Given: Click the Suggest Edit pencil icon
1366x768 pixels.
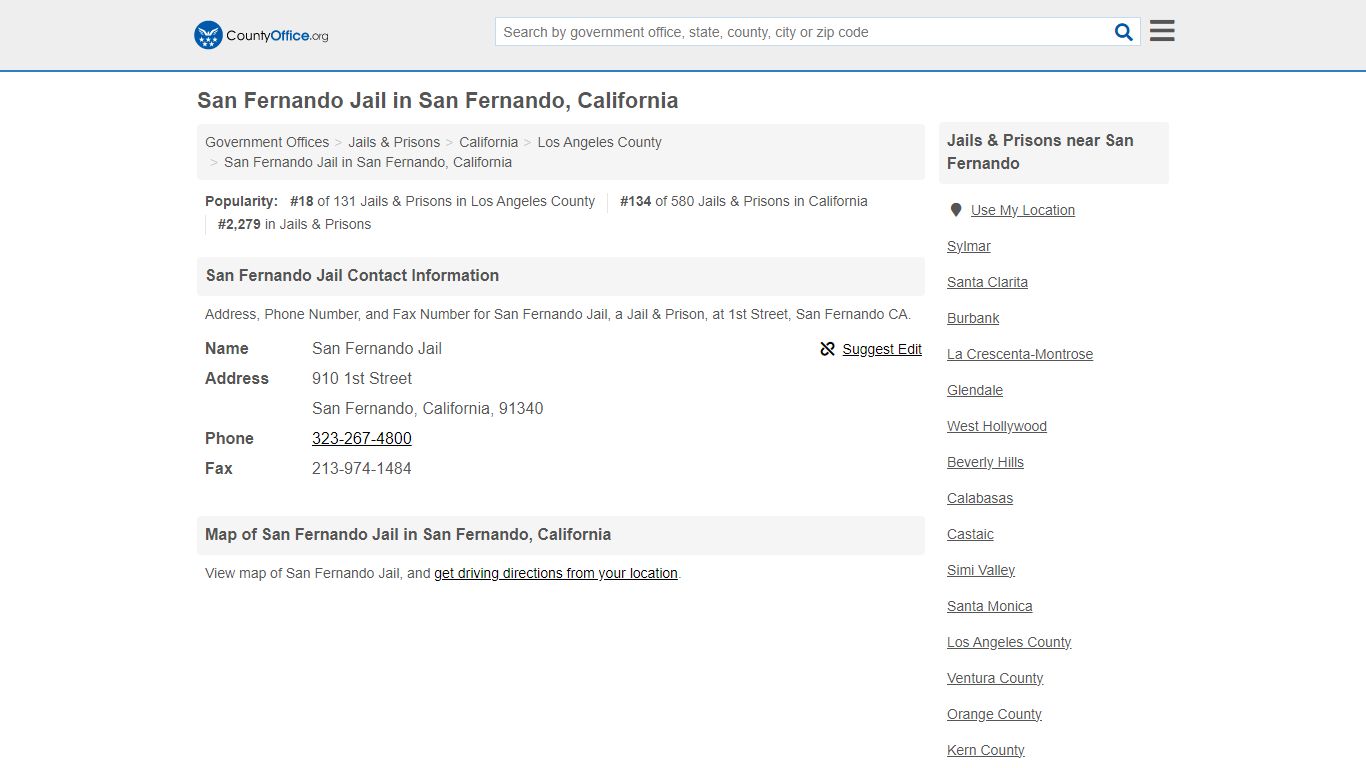Looking at the screenshot, I should click(x=827, y=349).
